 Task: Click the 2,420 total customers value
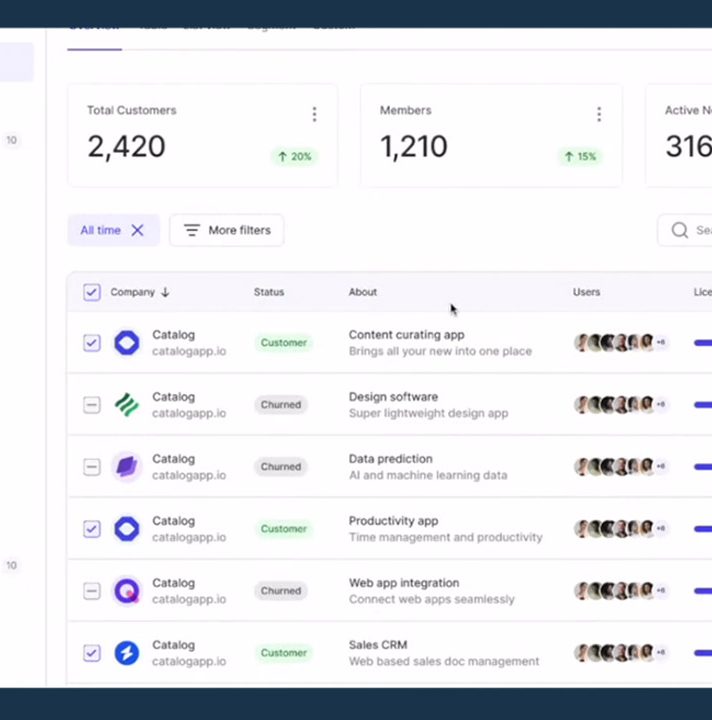(126, 147)
